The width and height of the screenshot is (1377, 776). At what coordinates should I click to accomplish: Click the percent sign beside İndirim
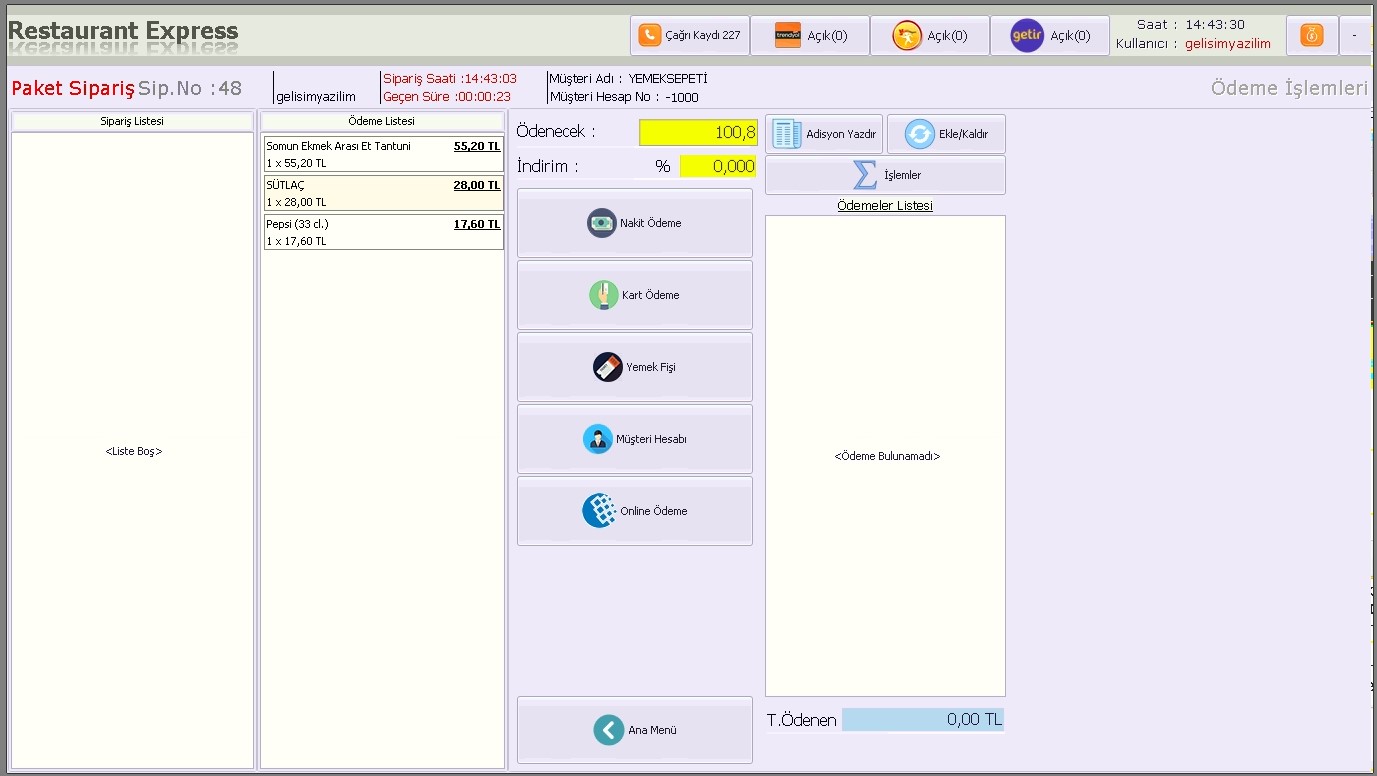point(663,166)
